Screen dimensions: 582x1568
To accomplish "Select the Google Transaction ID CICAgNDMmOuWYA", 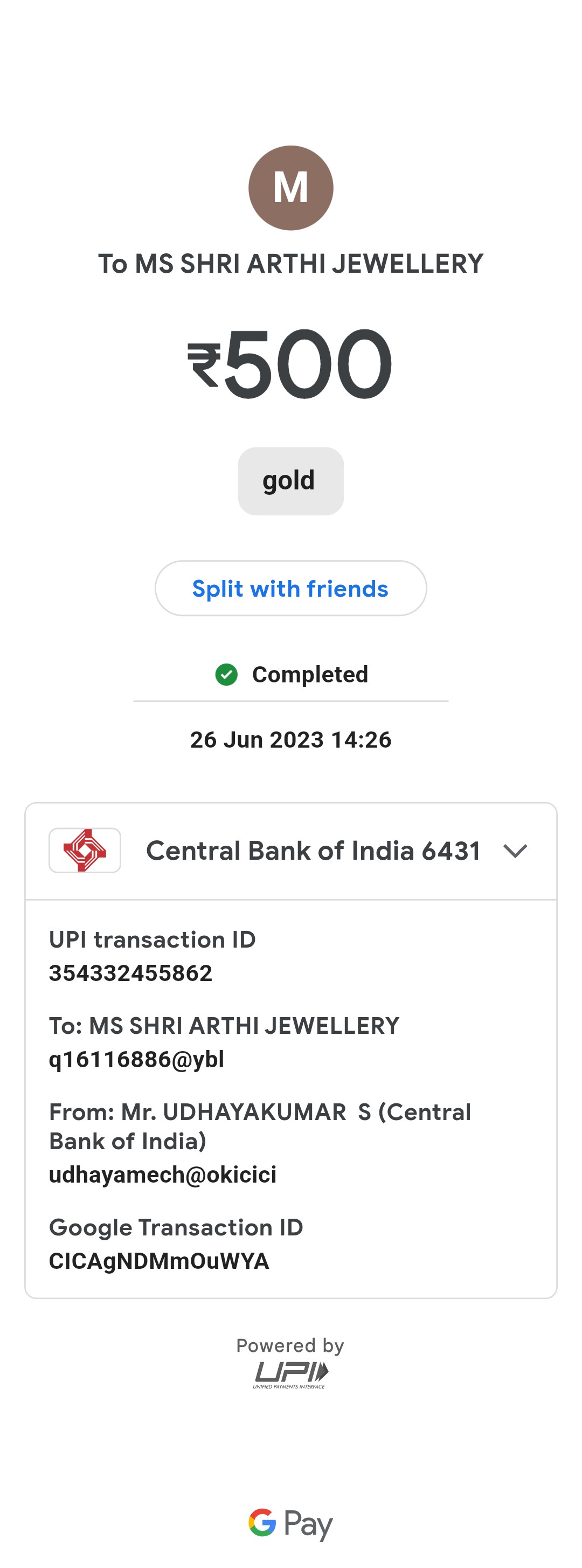I will pyautogui.click(x=159, y=1261).
